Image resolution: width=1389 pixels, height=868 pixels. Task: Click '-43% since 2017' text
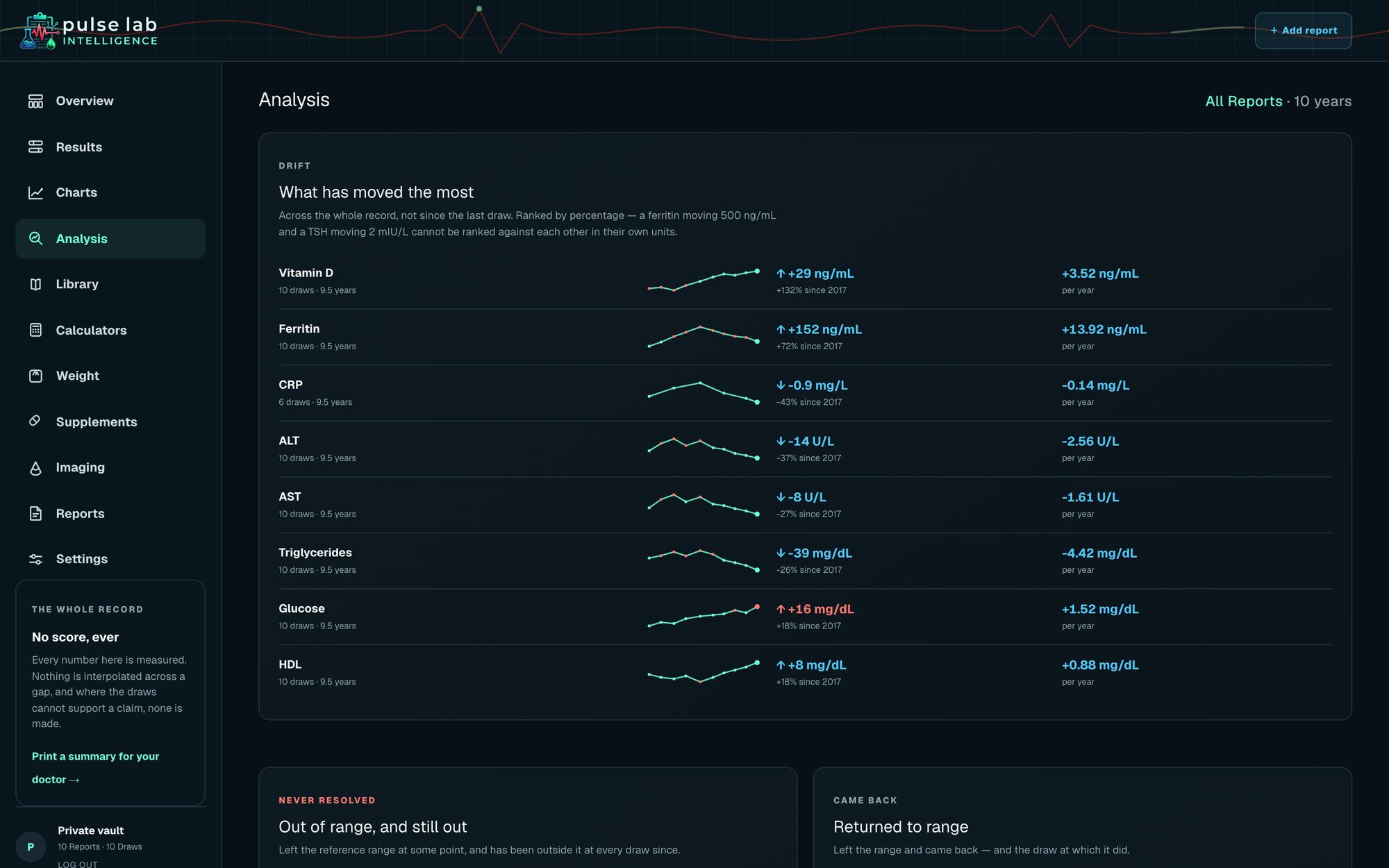pyautogui.click(x=809, y=402)
